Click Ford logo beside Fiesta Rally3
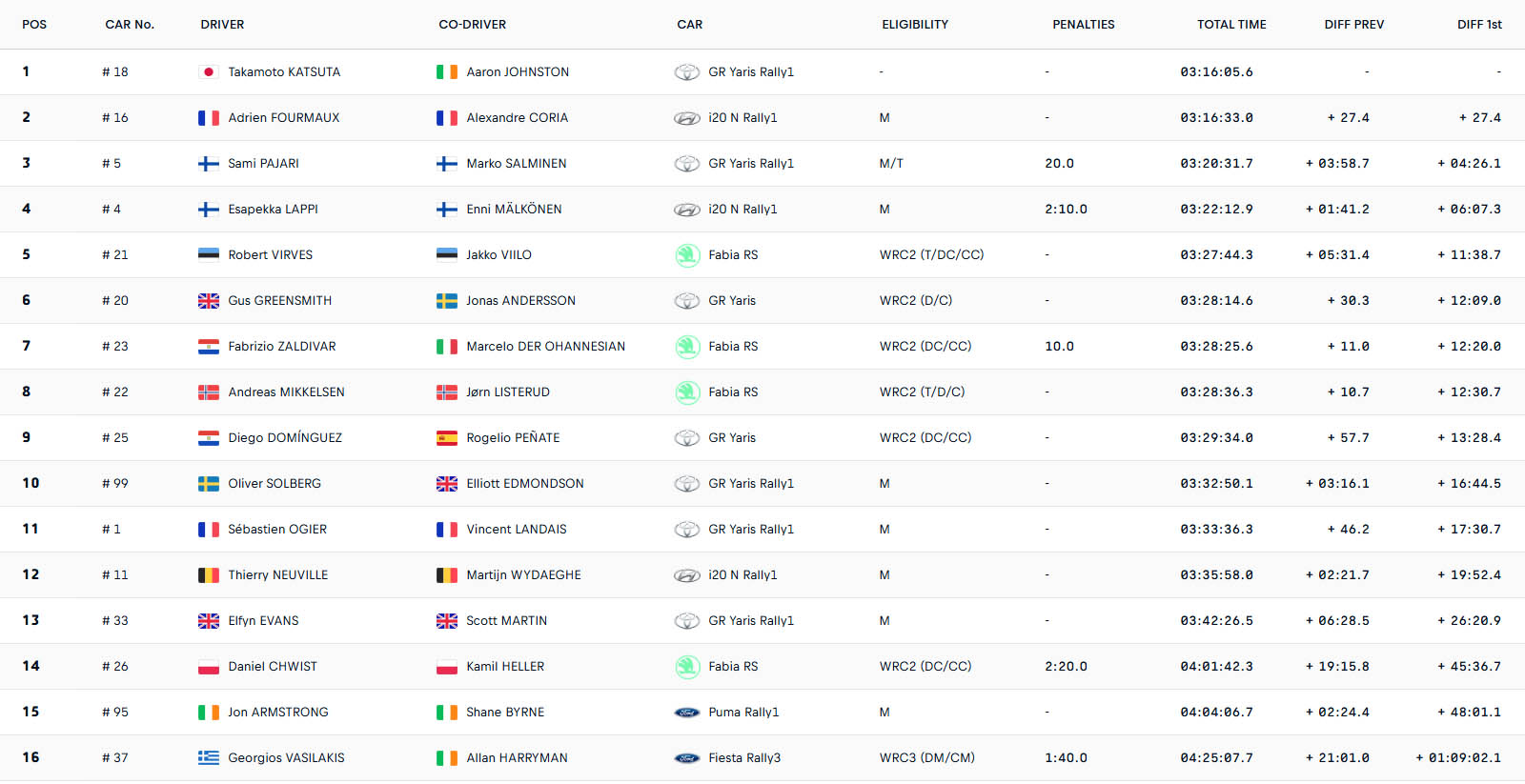Viewport: 1525px width, 784px height. [x=686, y=758]
